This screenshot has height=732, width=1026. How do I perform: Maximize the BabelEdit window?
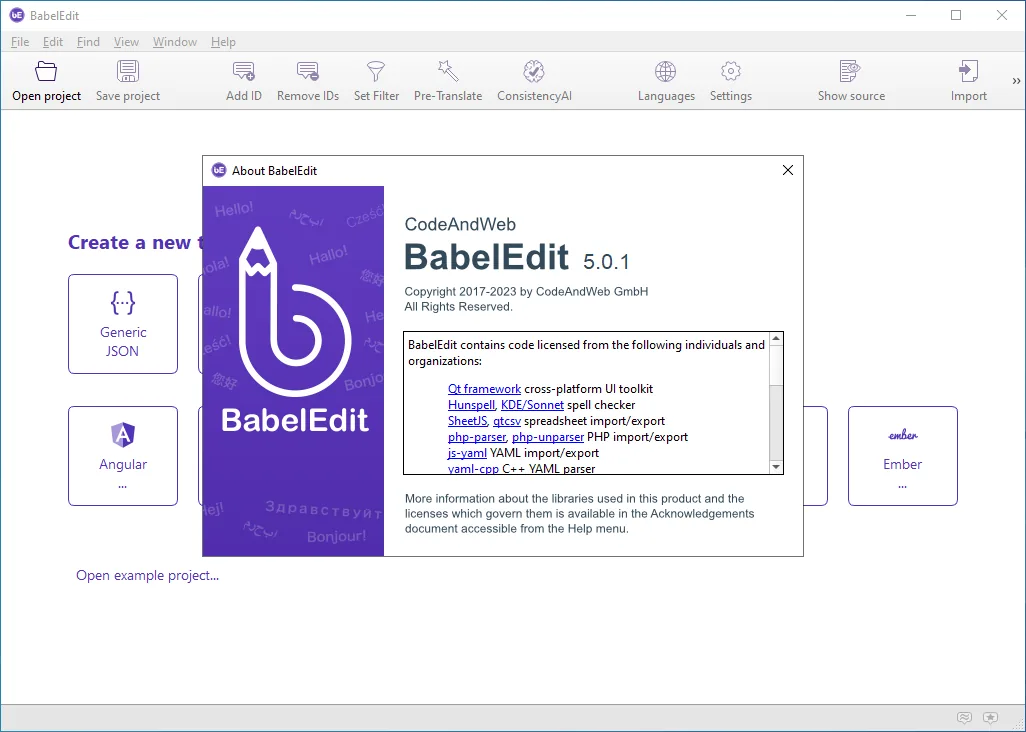pyautogui.click(x=956, y=15)
